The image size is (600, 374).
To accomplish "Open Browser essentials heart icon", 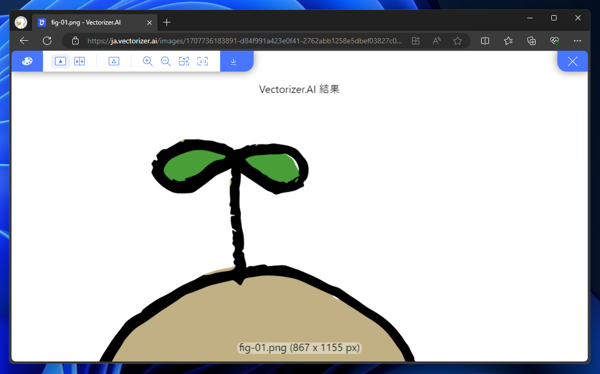I will (554, 41).
